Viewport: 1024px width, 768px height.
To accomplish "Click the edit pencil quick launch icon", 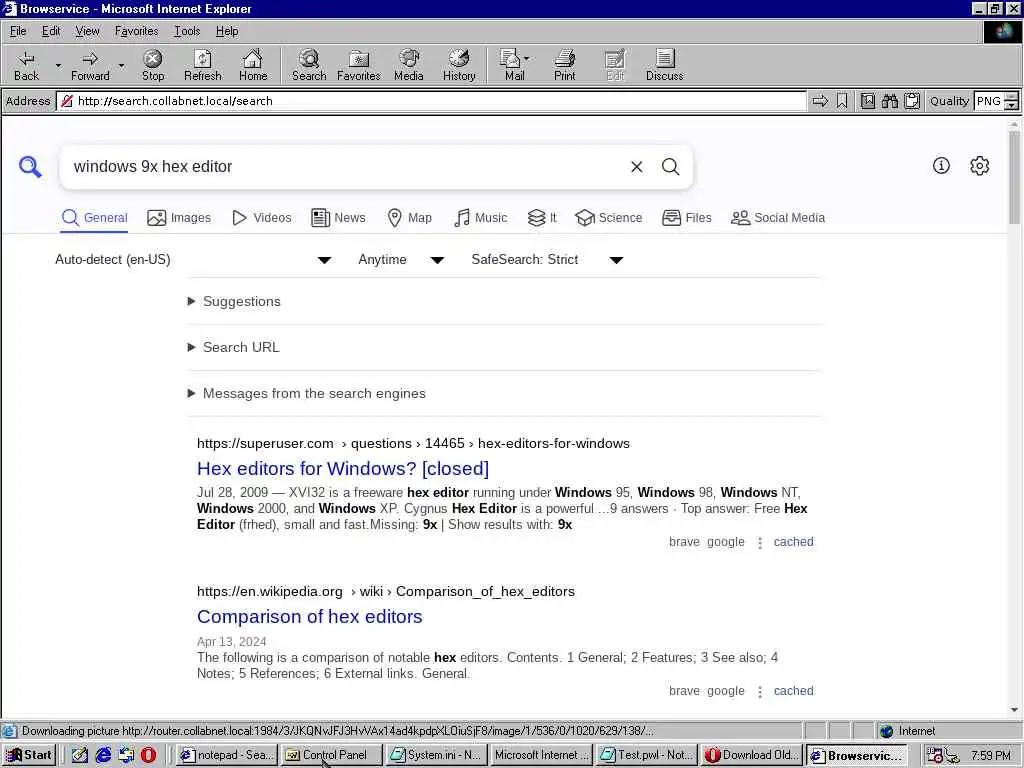I will 80,755.
